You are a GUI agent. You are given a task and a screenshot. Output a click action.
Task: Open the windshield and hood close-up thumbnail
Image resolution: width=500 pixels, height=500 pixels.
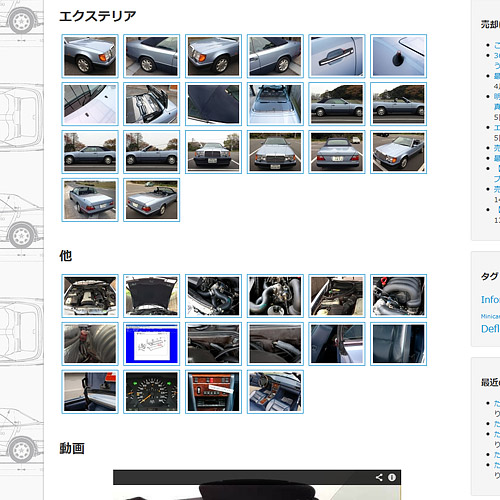click(x=90, y=104)
